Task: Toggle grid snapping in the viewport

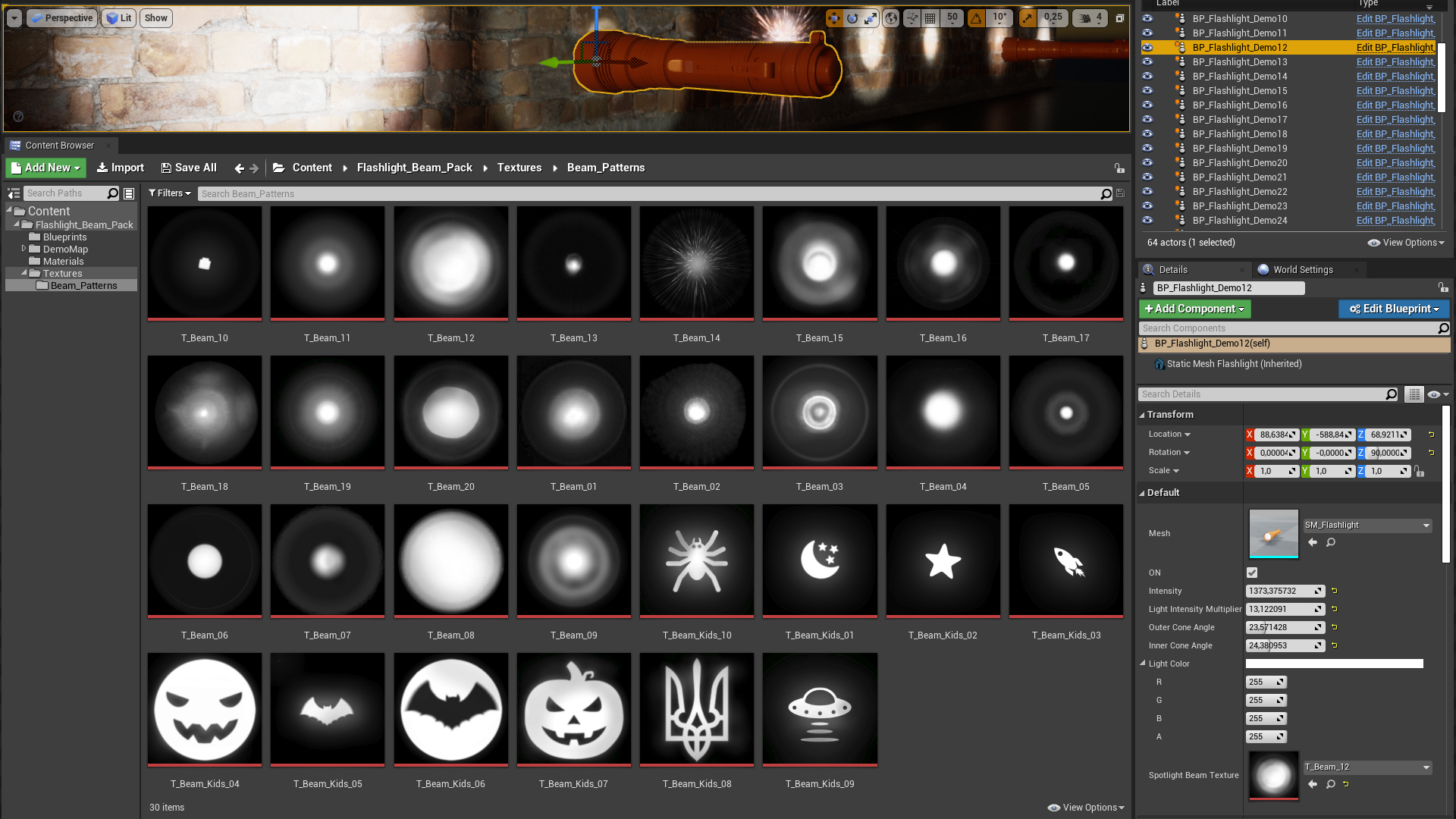Action: (930, 18)
